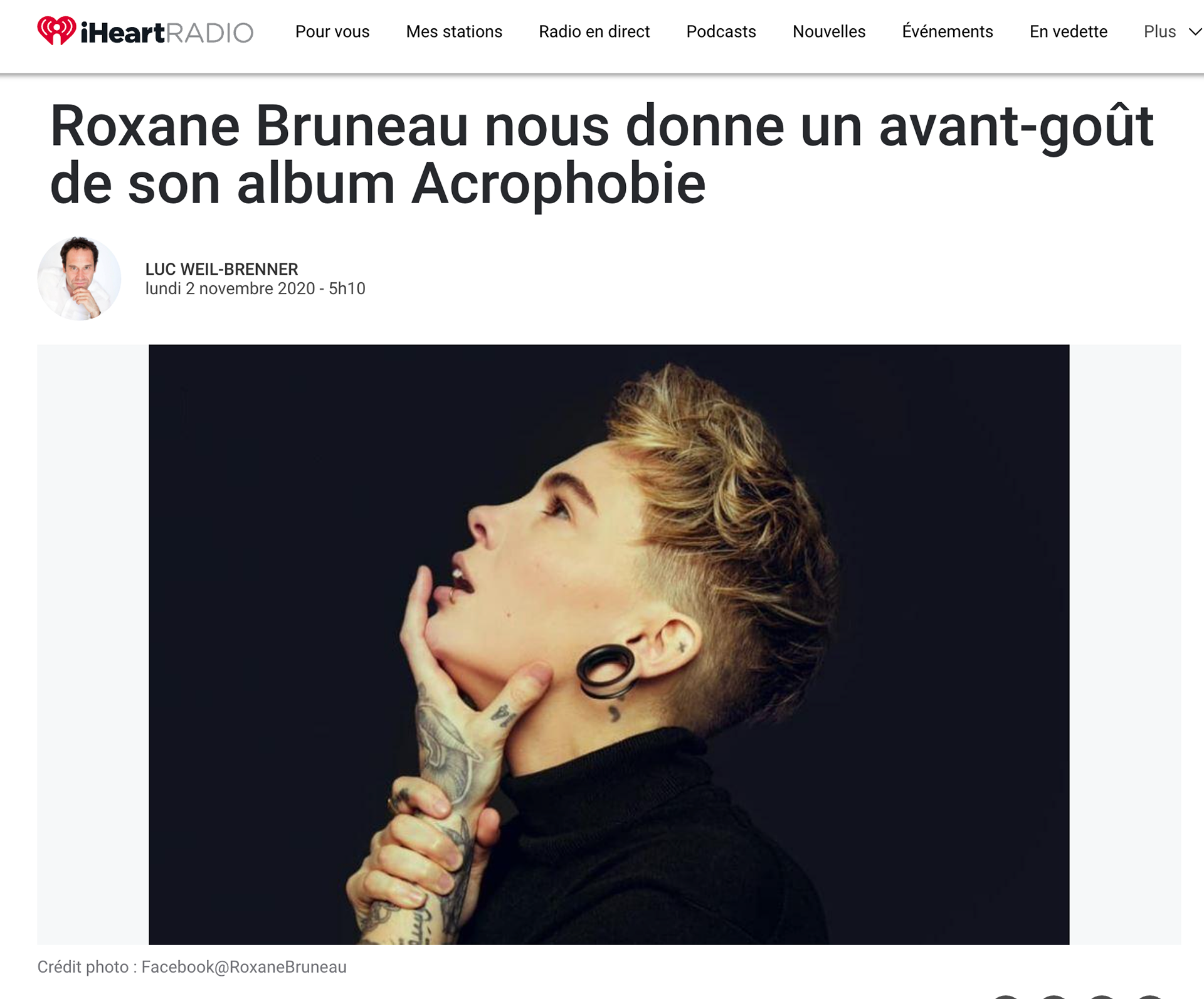The width and height of the screenshot is (1204, 999).
Task: Open the iHeartRADIO wordmark home link
Action: (167, 32)
